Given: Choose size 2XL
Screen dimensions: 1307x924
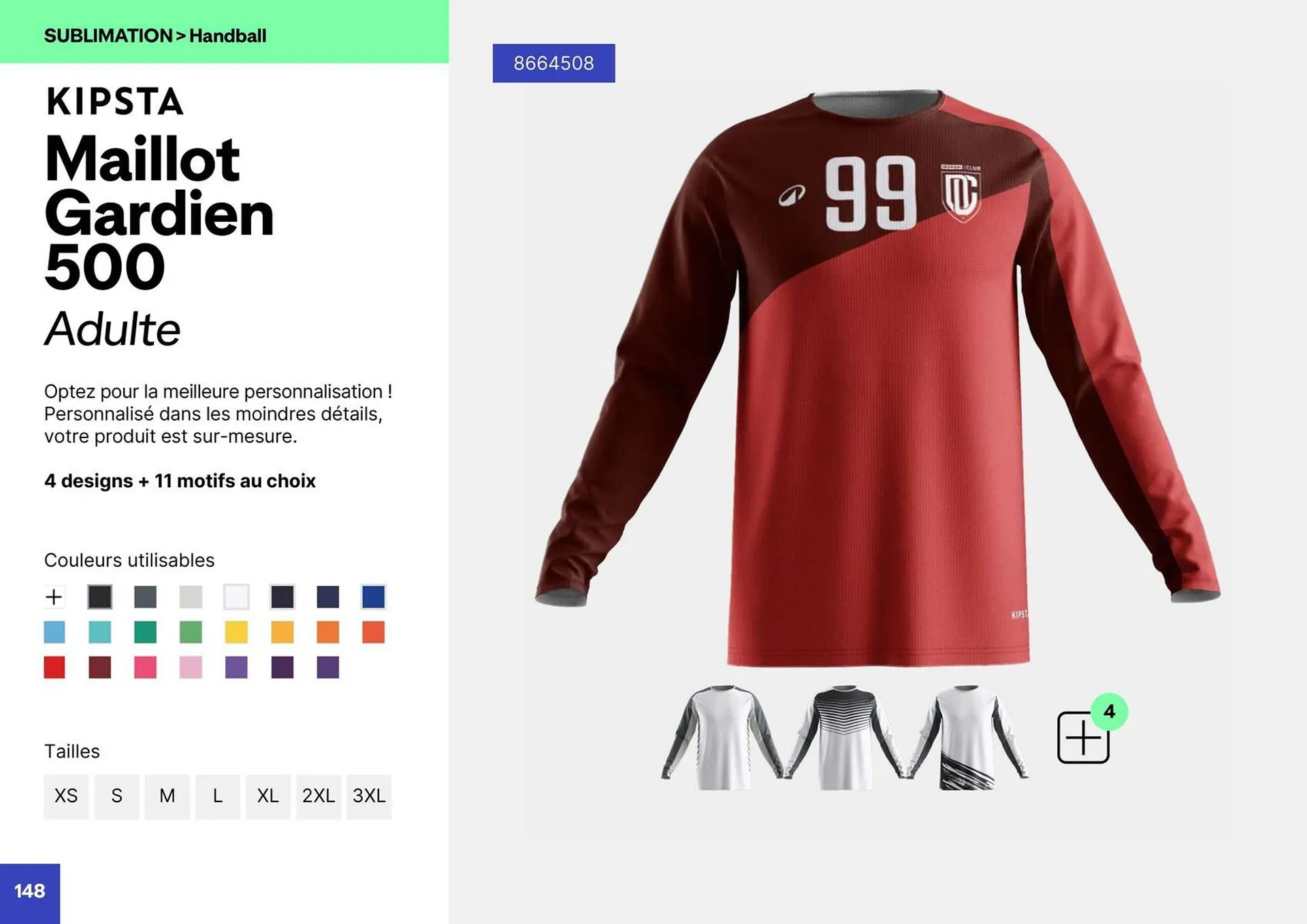Looking at the screenshot, I should [319, 796].
